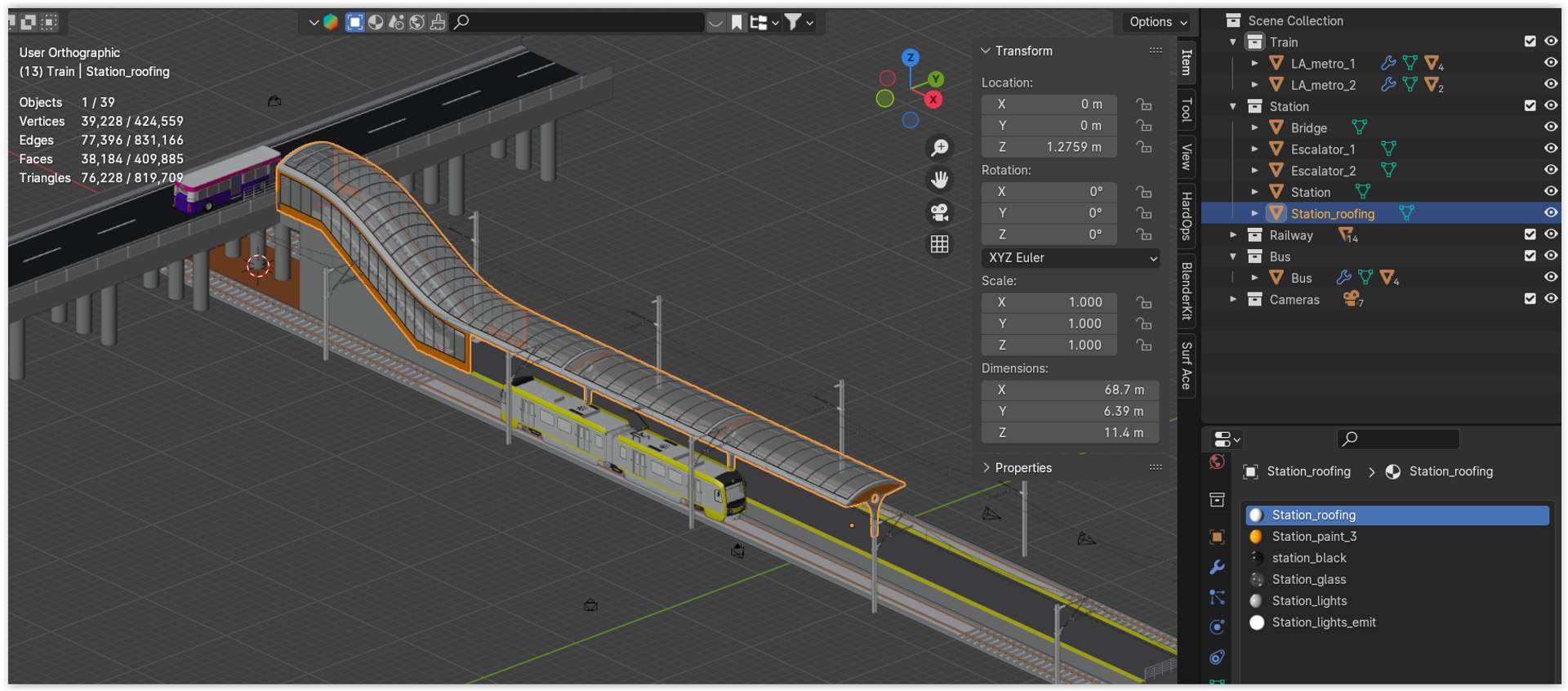Click the outliner filter funnel icon

pyautogui.click(x=792, y=22)
